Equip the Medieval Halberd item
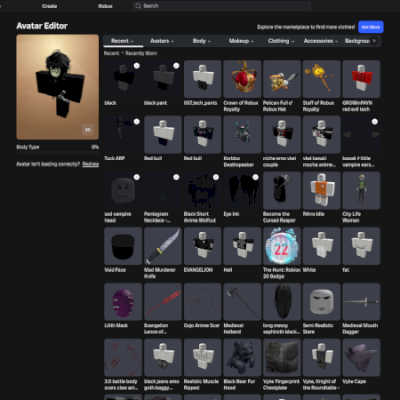Image resolution: width=400 pixels, height=400 pixels. coord(242,302)
